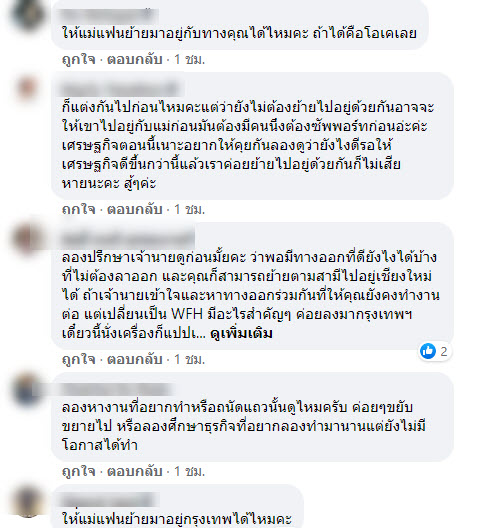Click the blue thumbs-up reaction icon
Image resolution: width=494 pixels, height=528 pixels.
point(428,351)
